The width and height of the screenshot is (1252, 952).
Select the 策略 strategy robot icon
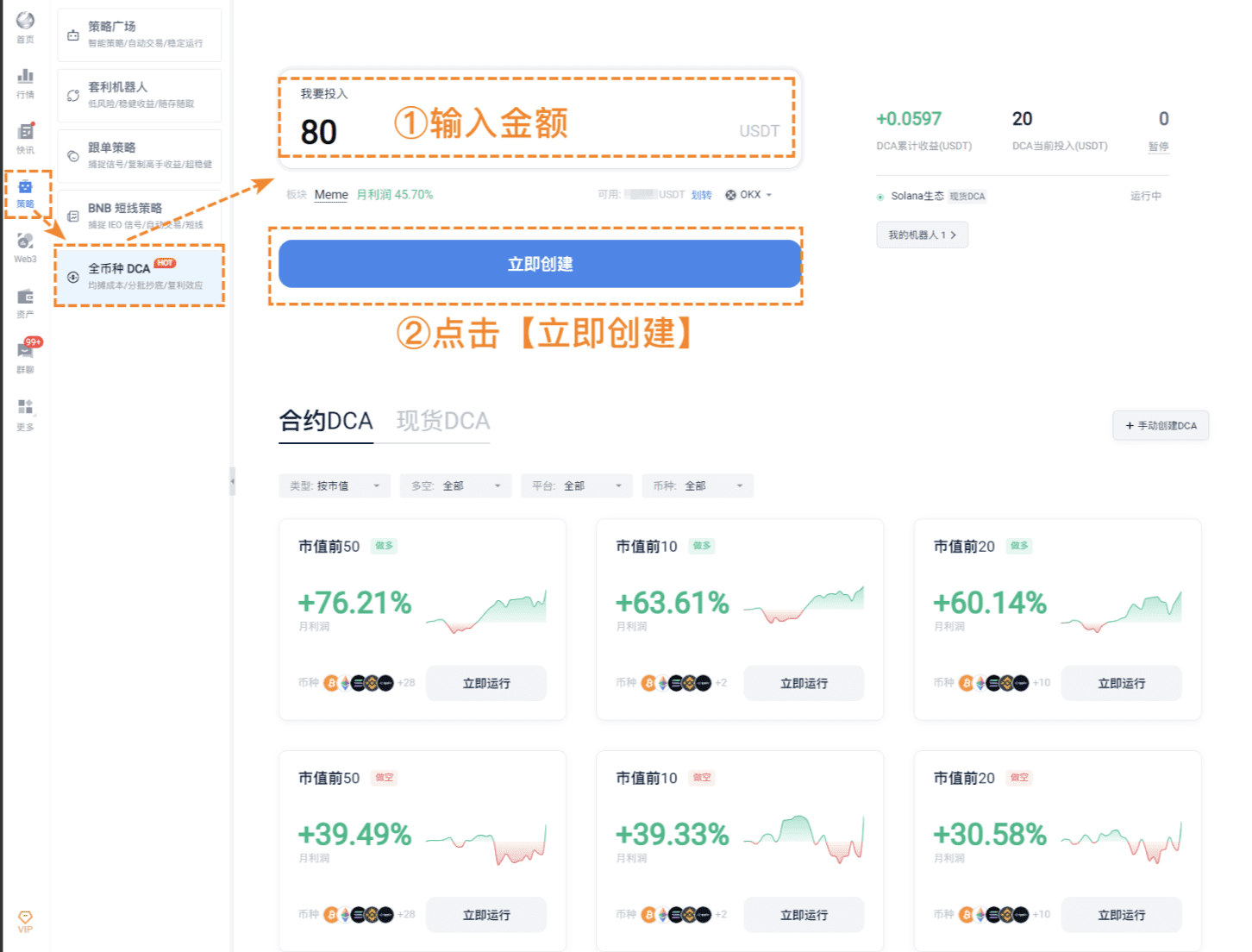(25, 187)
